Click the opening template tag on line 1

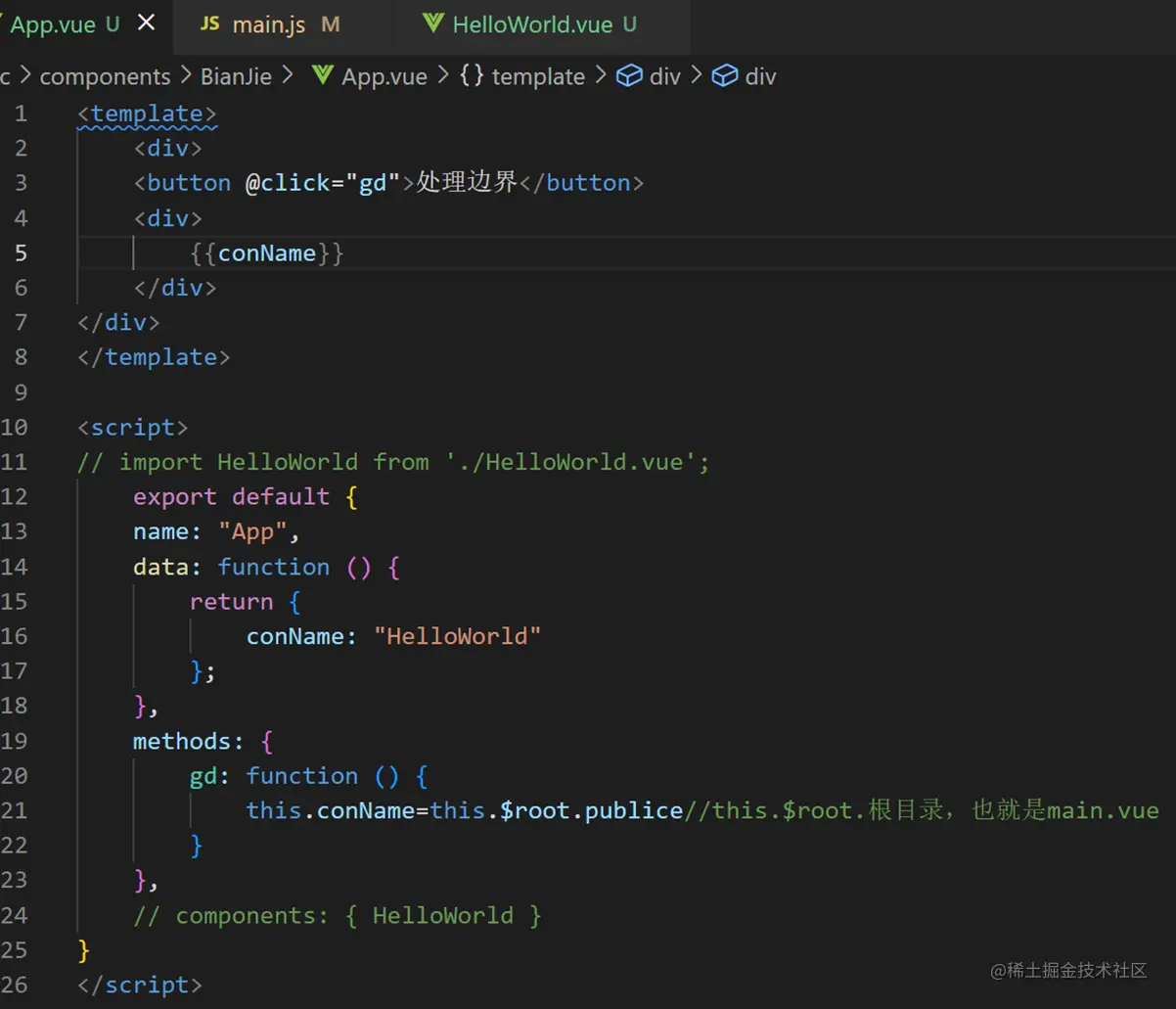(x=147, y=113)
